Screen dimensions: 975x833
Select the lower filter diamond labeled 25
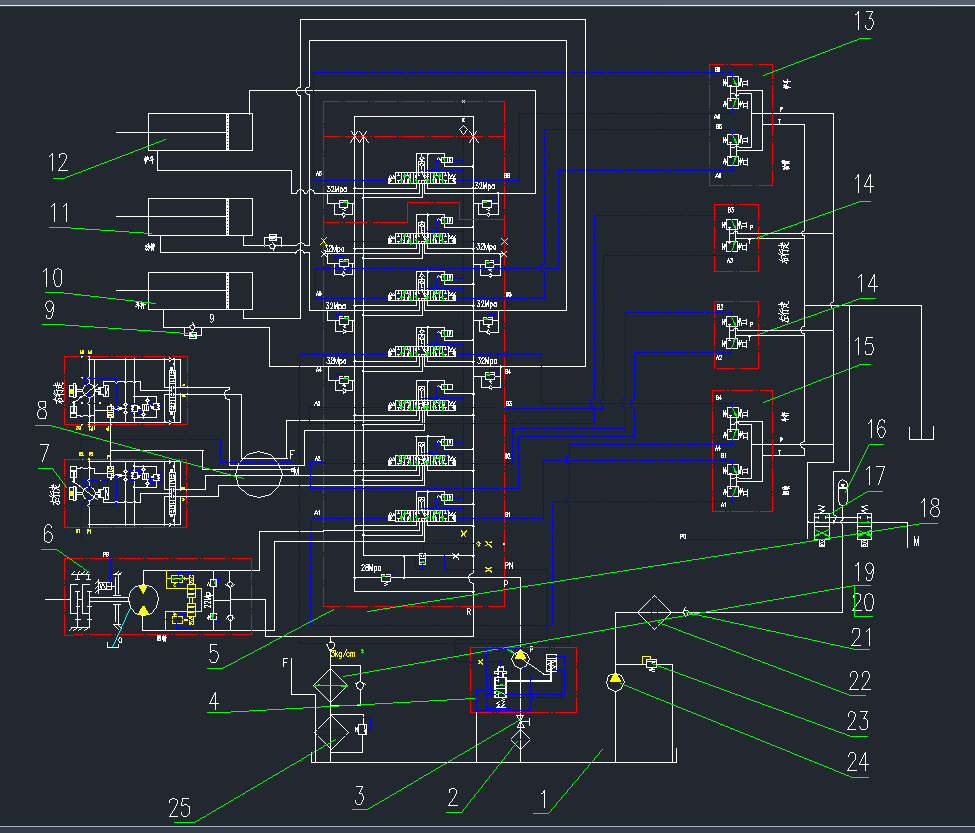332,732
